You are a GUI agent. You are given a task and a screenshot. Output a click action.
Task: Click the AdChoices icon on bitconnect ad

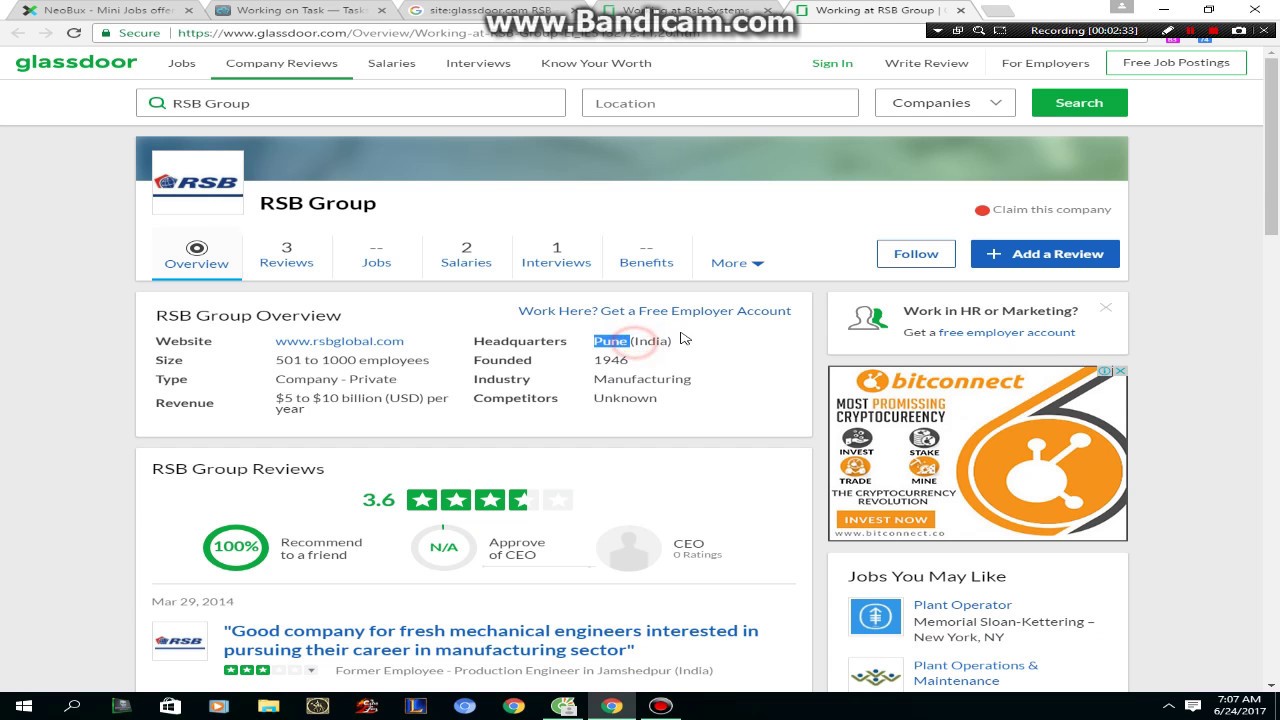[1105, 371]
